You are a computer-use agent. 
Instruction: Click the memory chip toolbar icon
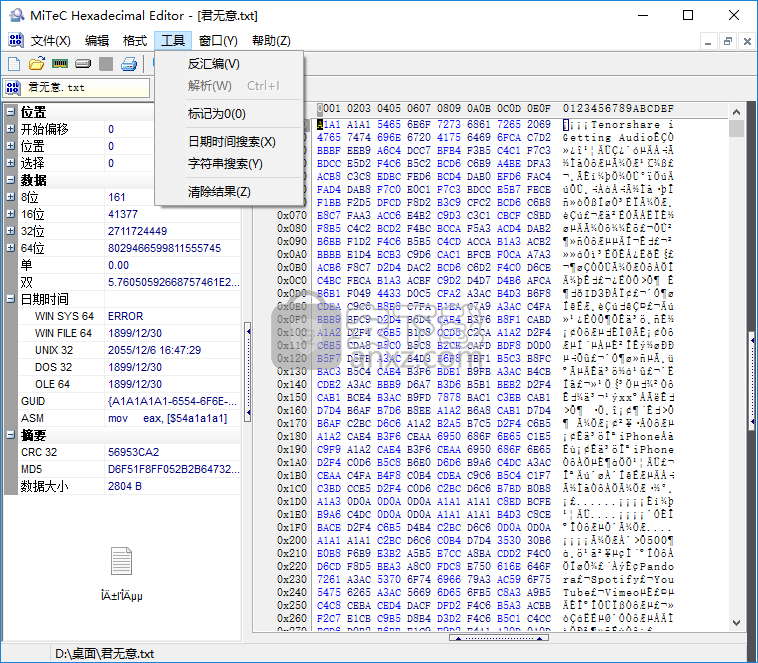(x=60, y=64)
